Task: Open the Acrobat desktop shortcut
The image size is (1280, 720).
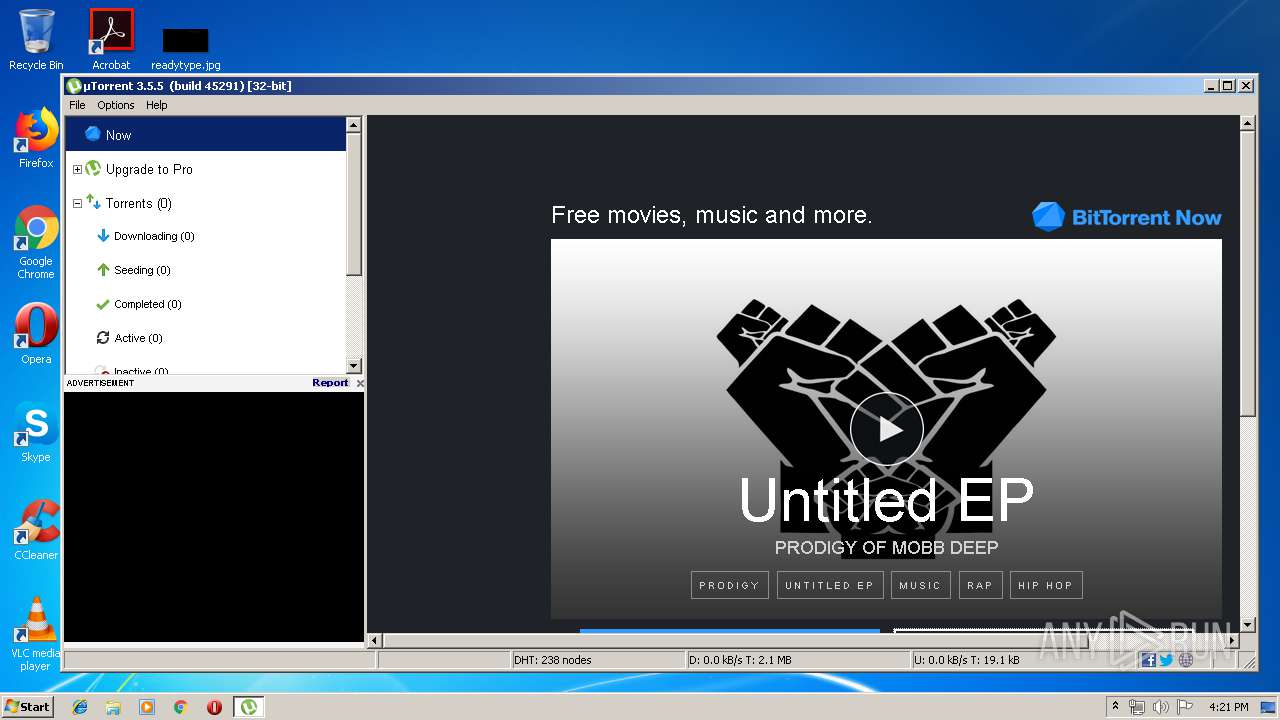Action: (111, 39)
